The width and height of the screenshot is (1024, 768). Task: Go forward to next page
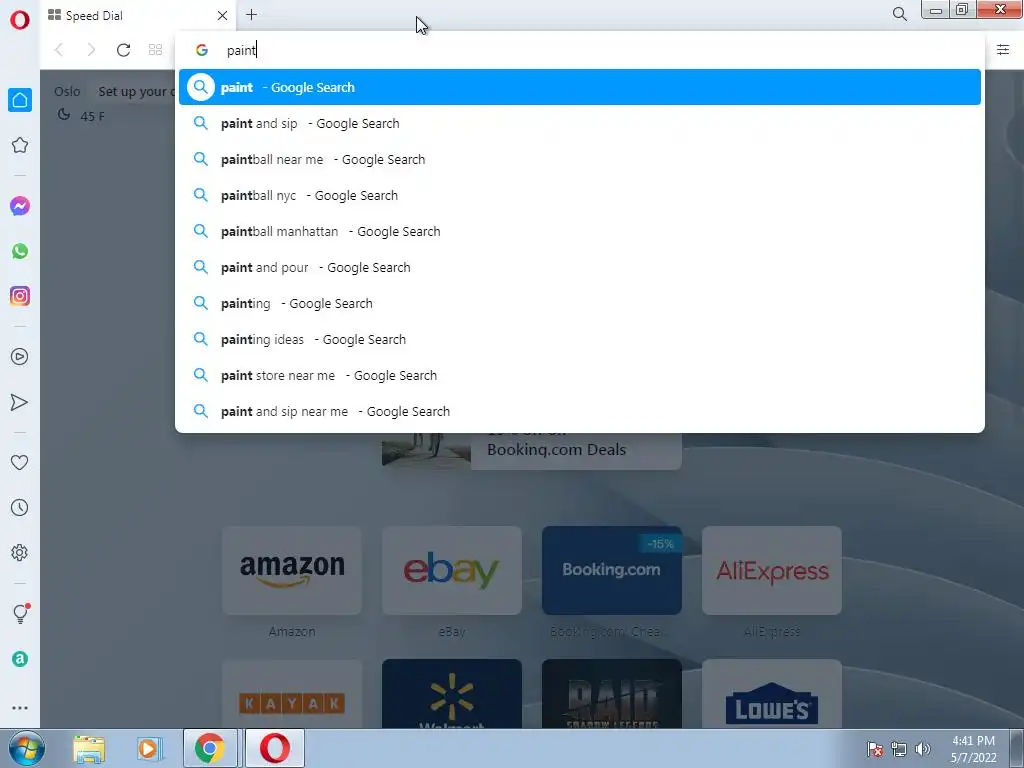point(91,50)
